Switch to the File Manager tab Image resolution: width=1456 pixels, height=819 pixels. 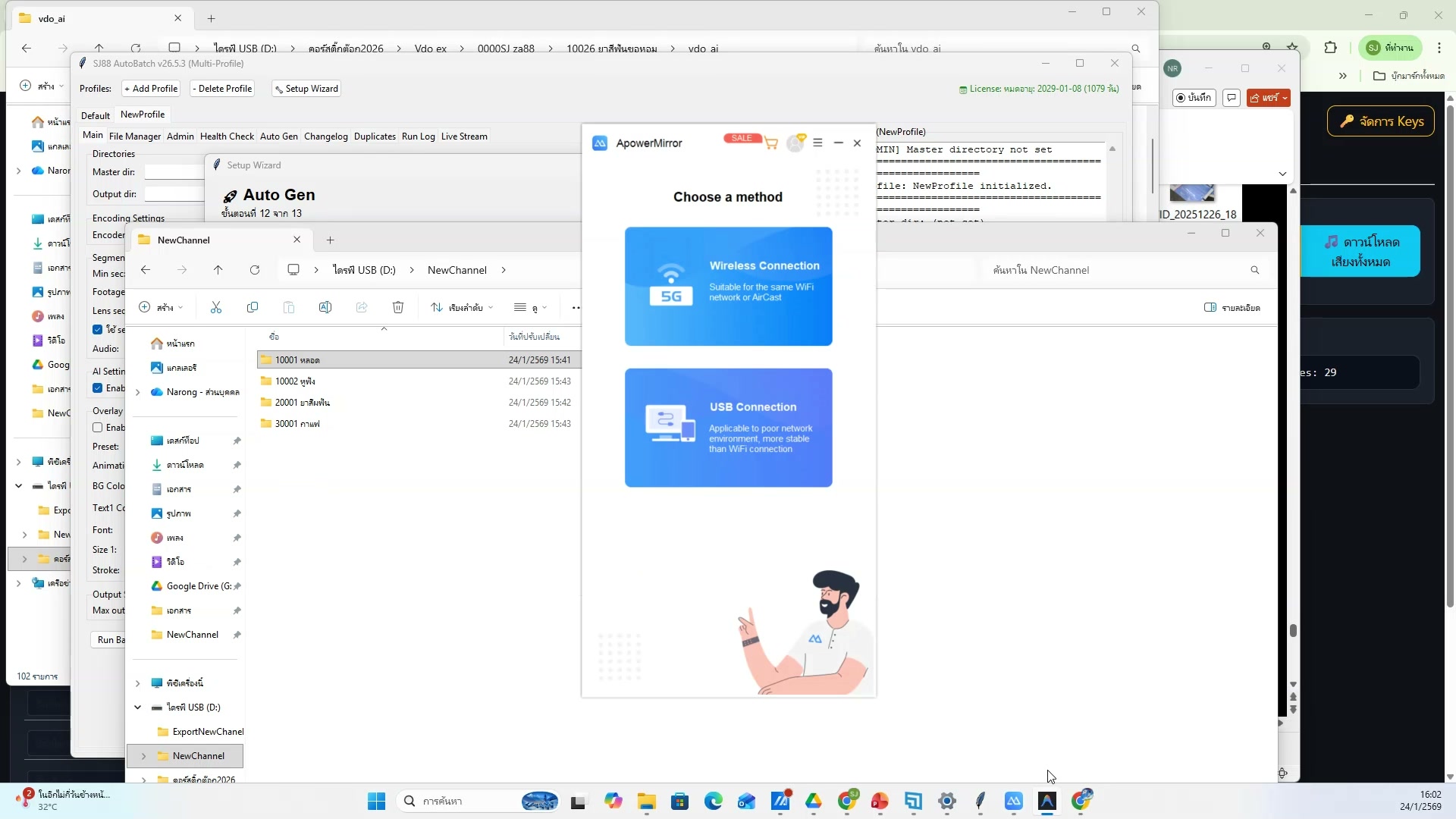coord(134,136)
